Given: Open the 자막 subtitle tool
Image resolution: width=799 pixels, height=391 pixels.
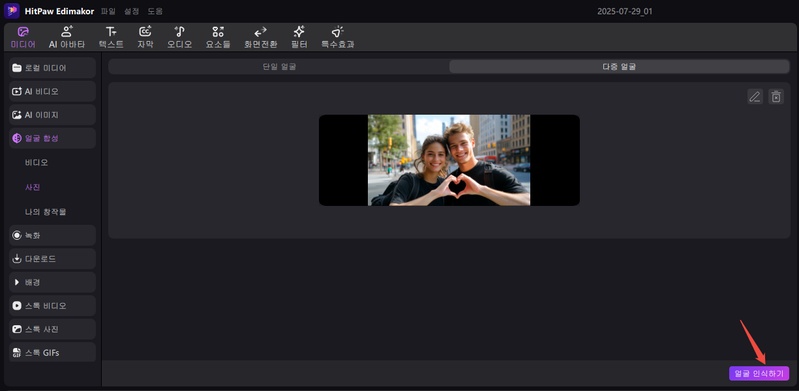Looking at the screenshot, I should click(x=145, y=38).
